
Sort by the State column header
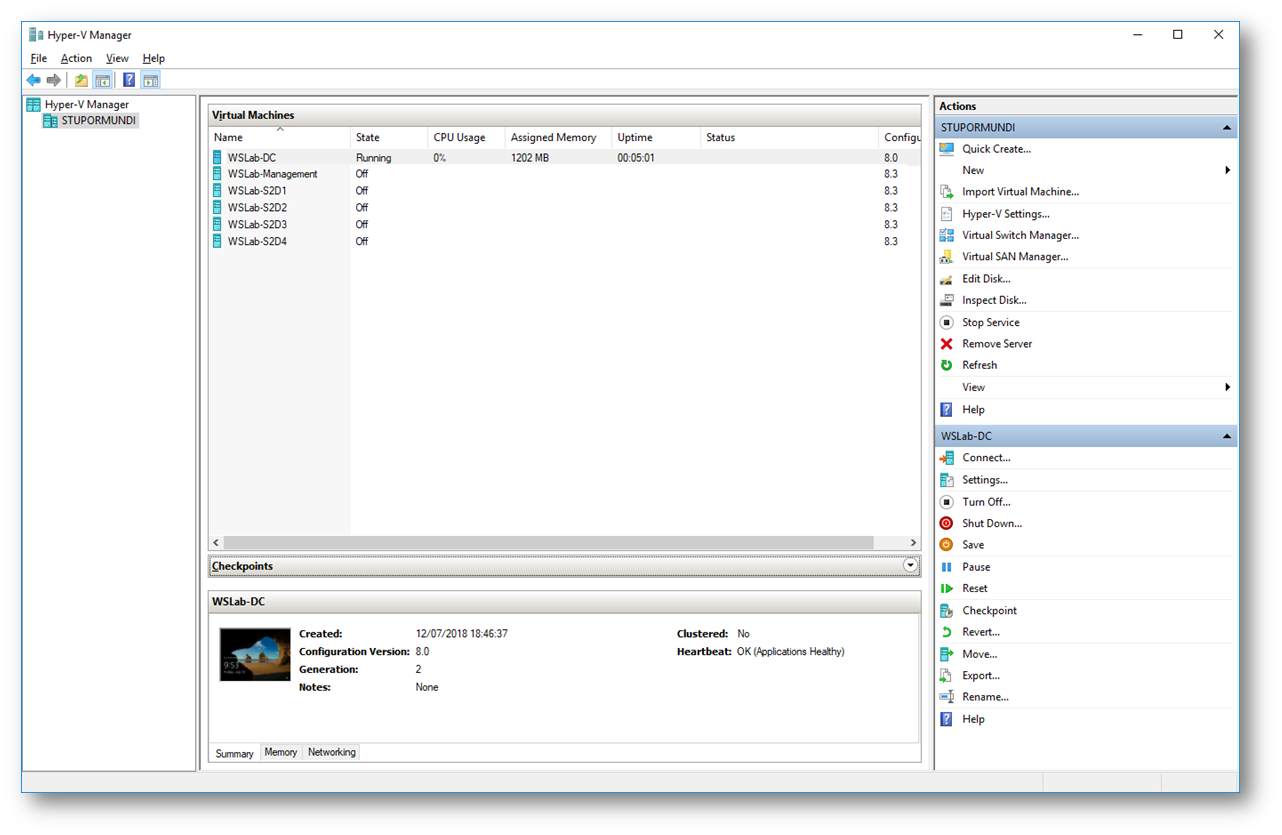389,138
